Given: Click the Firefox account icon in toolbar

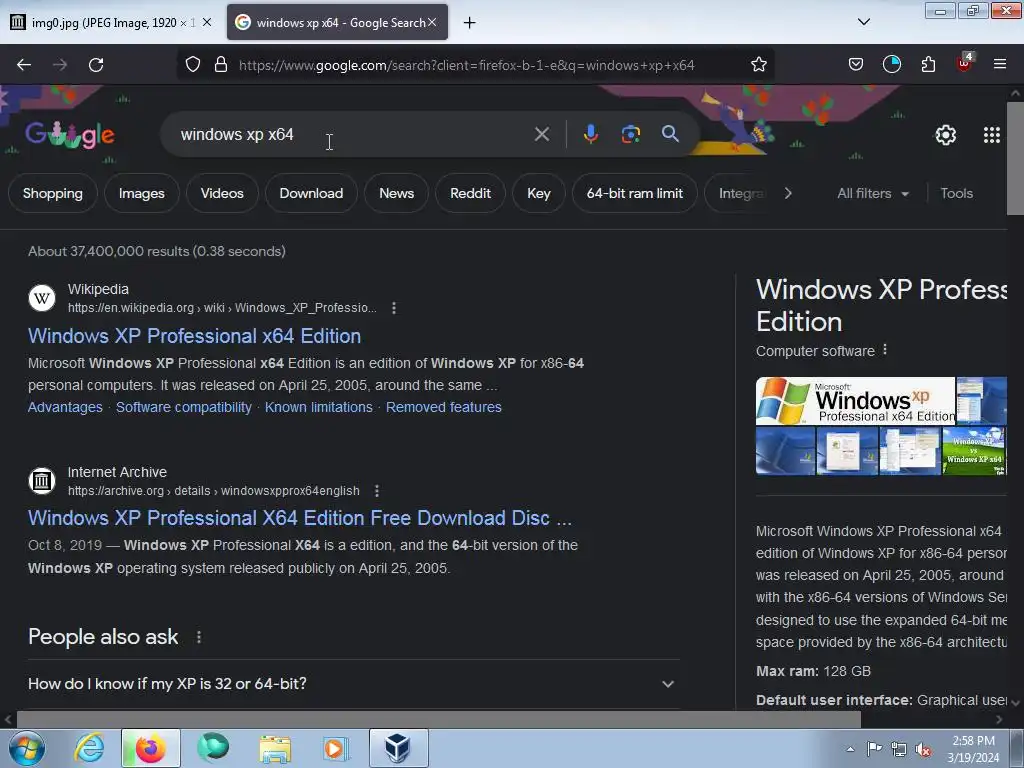Looking at the screenshot, I should tap(891, 65).
